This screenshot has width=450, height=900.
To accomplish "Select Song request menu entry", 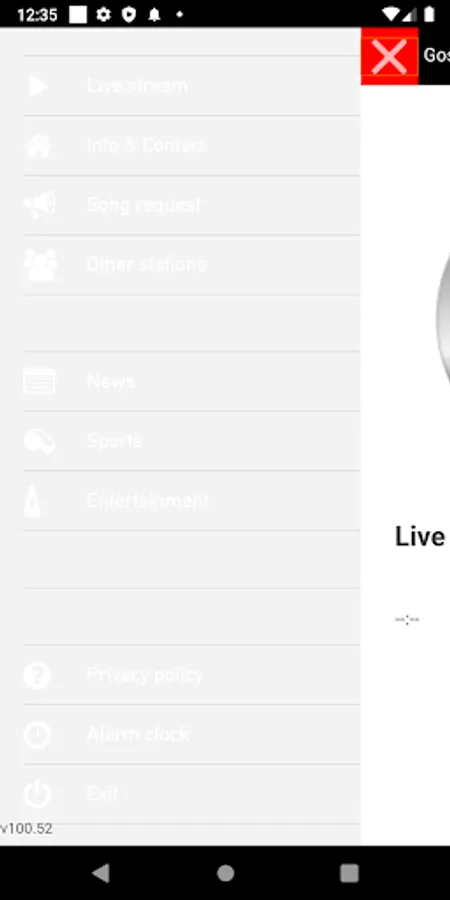I will [192, 205].
